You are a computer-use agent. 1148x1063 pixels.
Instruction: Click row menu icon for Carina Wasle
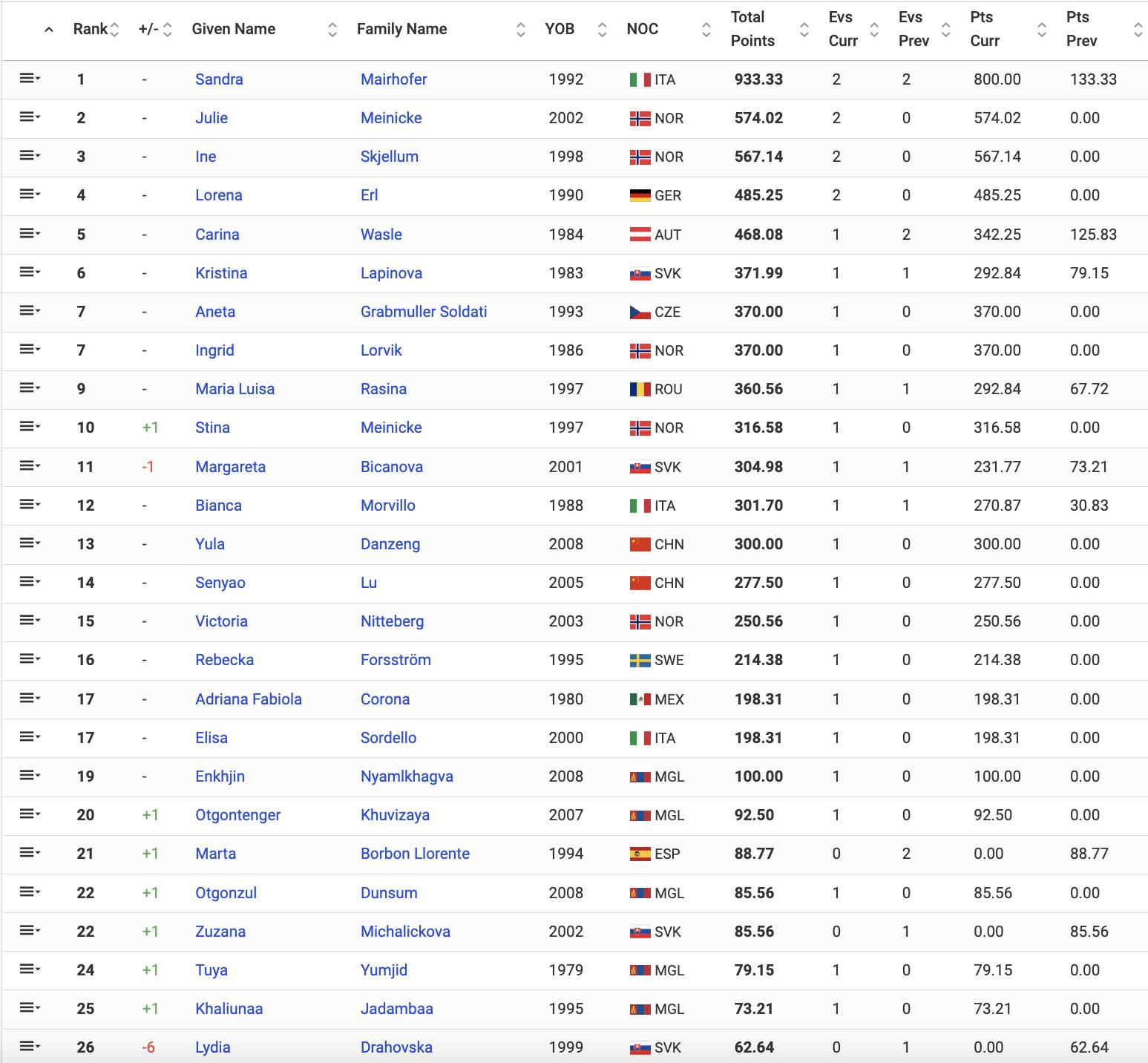pyautogui.click(x=29, y=233)
